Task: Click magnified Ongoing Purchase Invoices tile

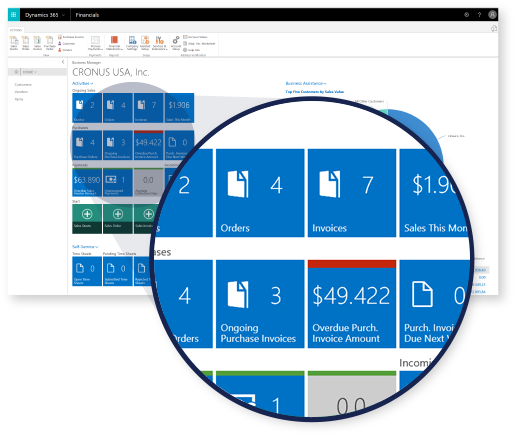Action: (x=260, y=304)
